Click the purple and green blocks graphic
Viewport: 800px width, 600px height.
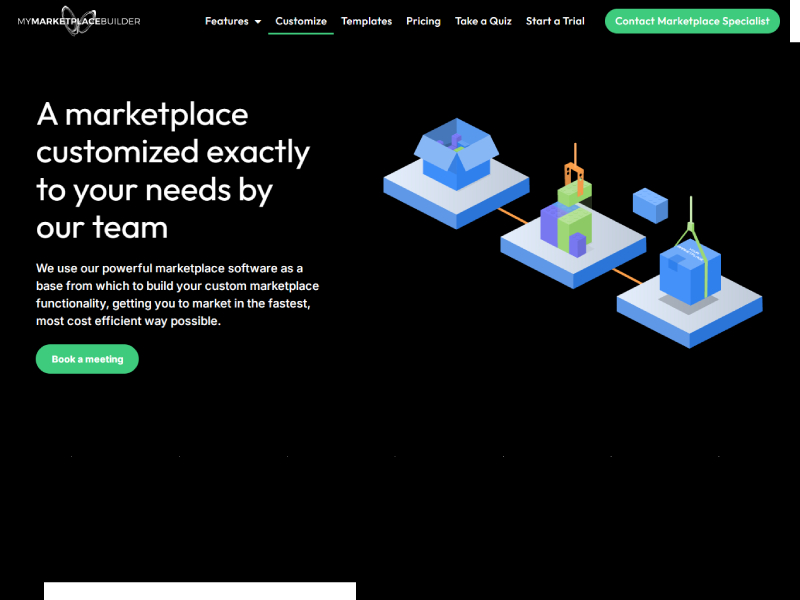[565, 227]
